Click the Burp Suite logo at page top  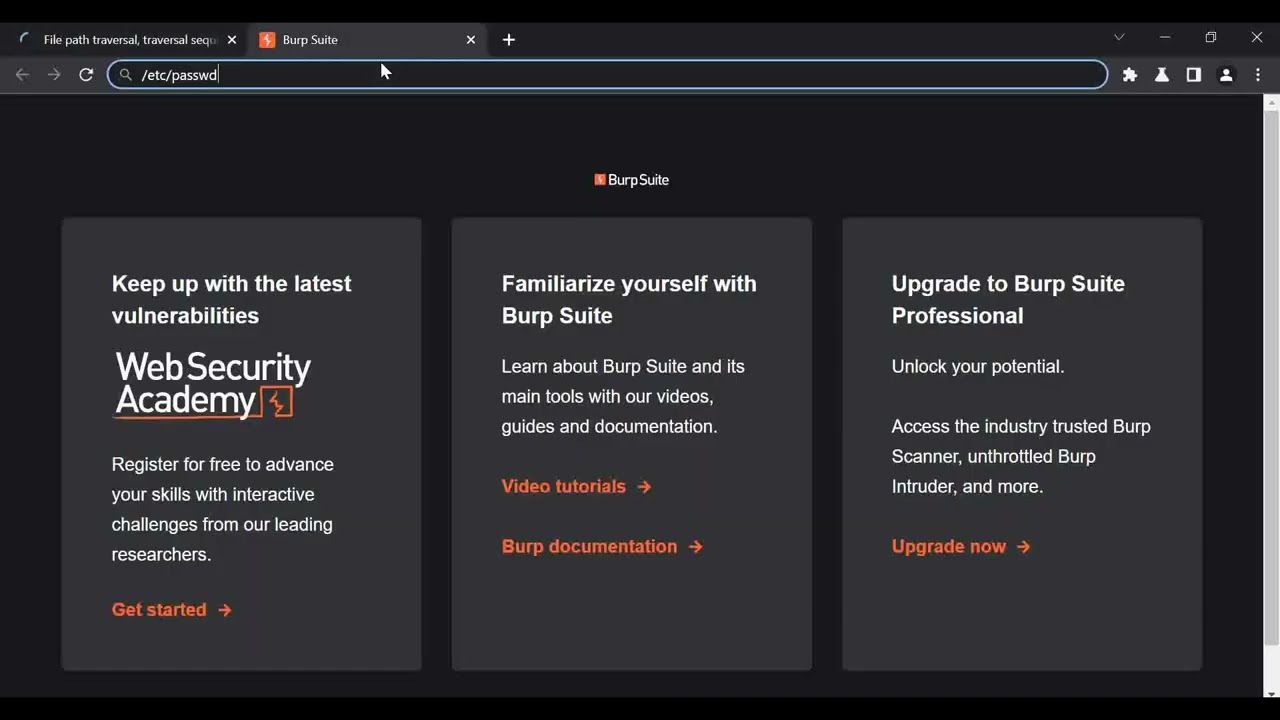tap(632, 180)
